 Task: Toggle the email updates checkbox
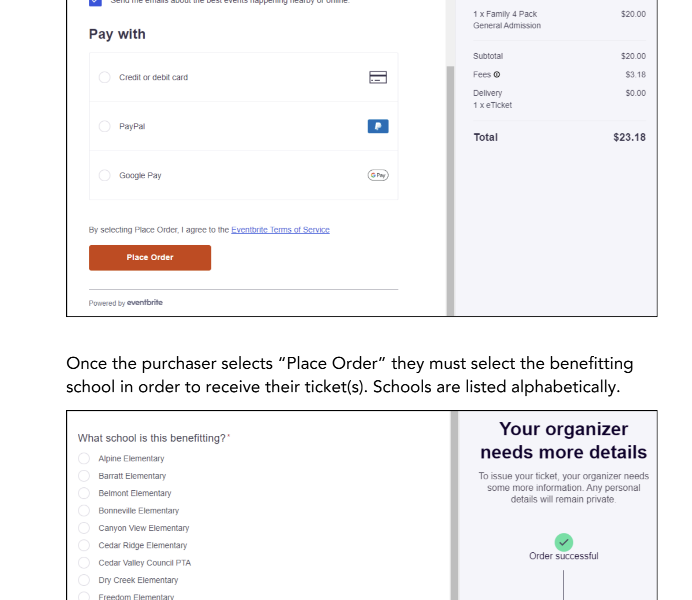95,2
